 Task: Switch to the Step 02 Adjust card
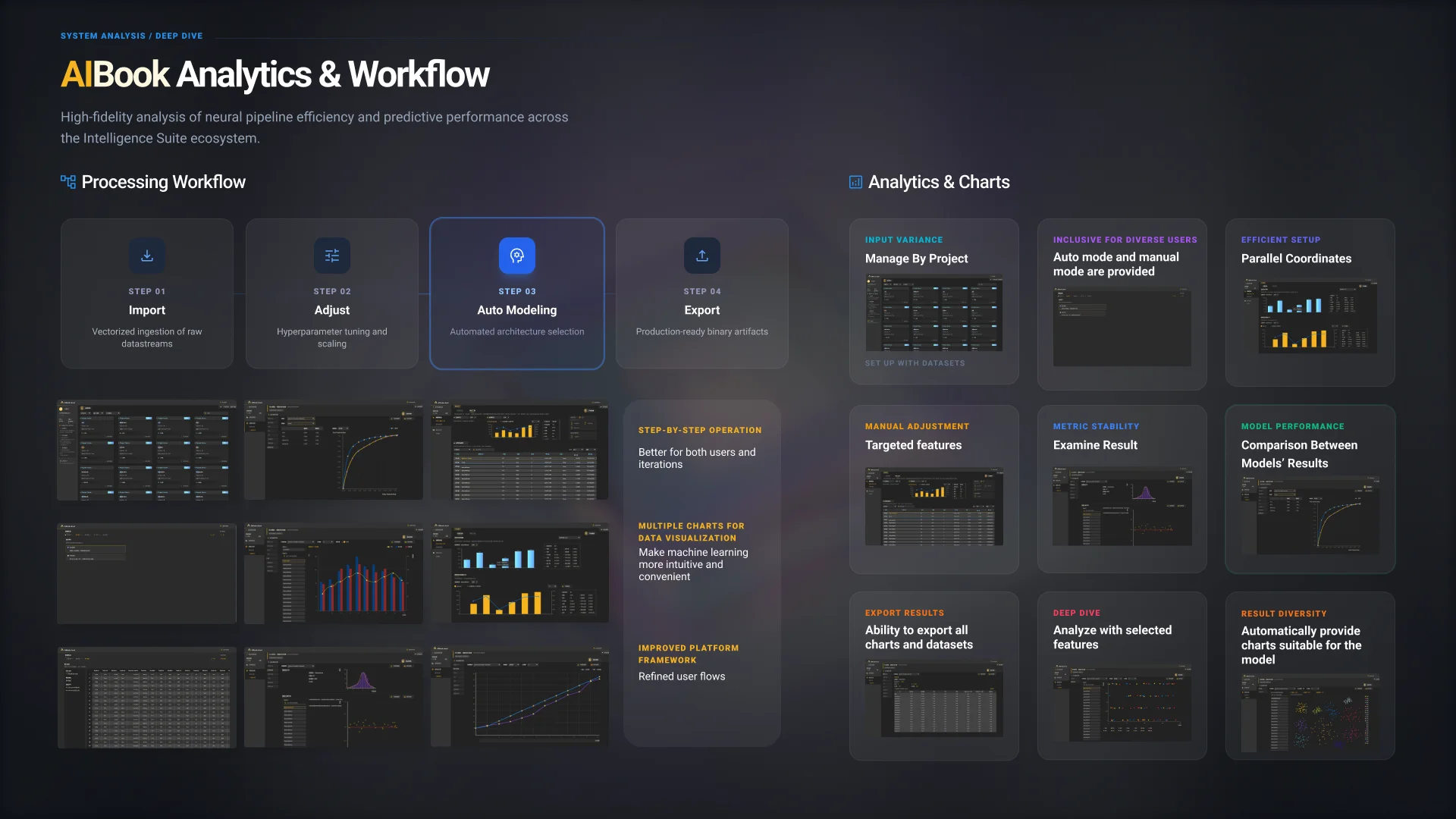point(332,293)
